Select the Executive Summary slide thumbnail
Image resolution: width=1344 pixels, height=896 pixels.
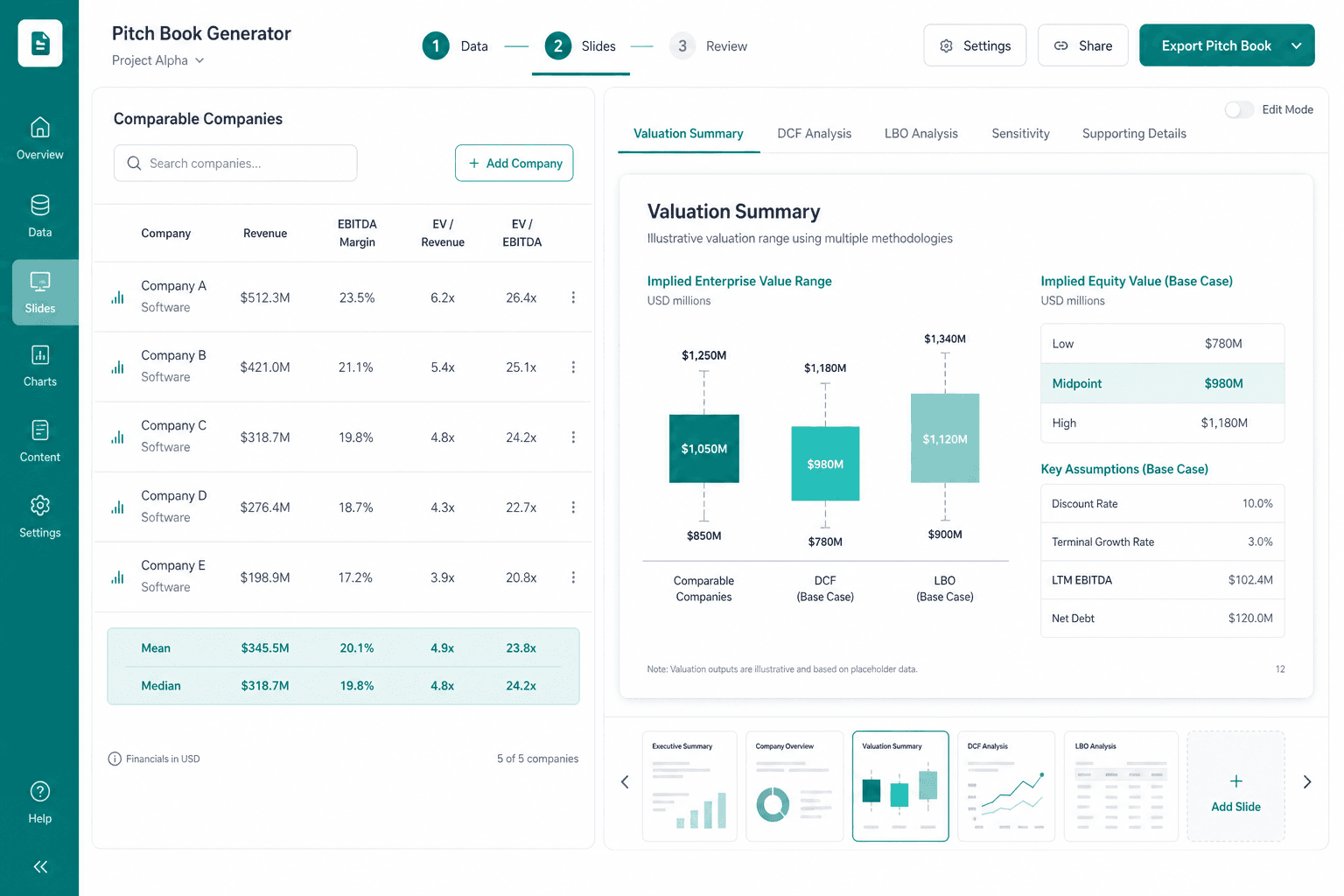(x=689, y=787)
